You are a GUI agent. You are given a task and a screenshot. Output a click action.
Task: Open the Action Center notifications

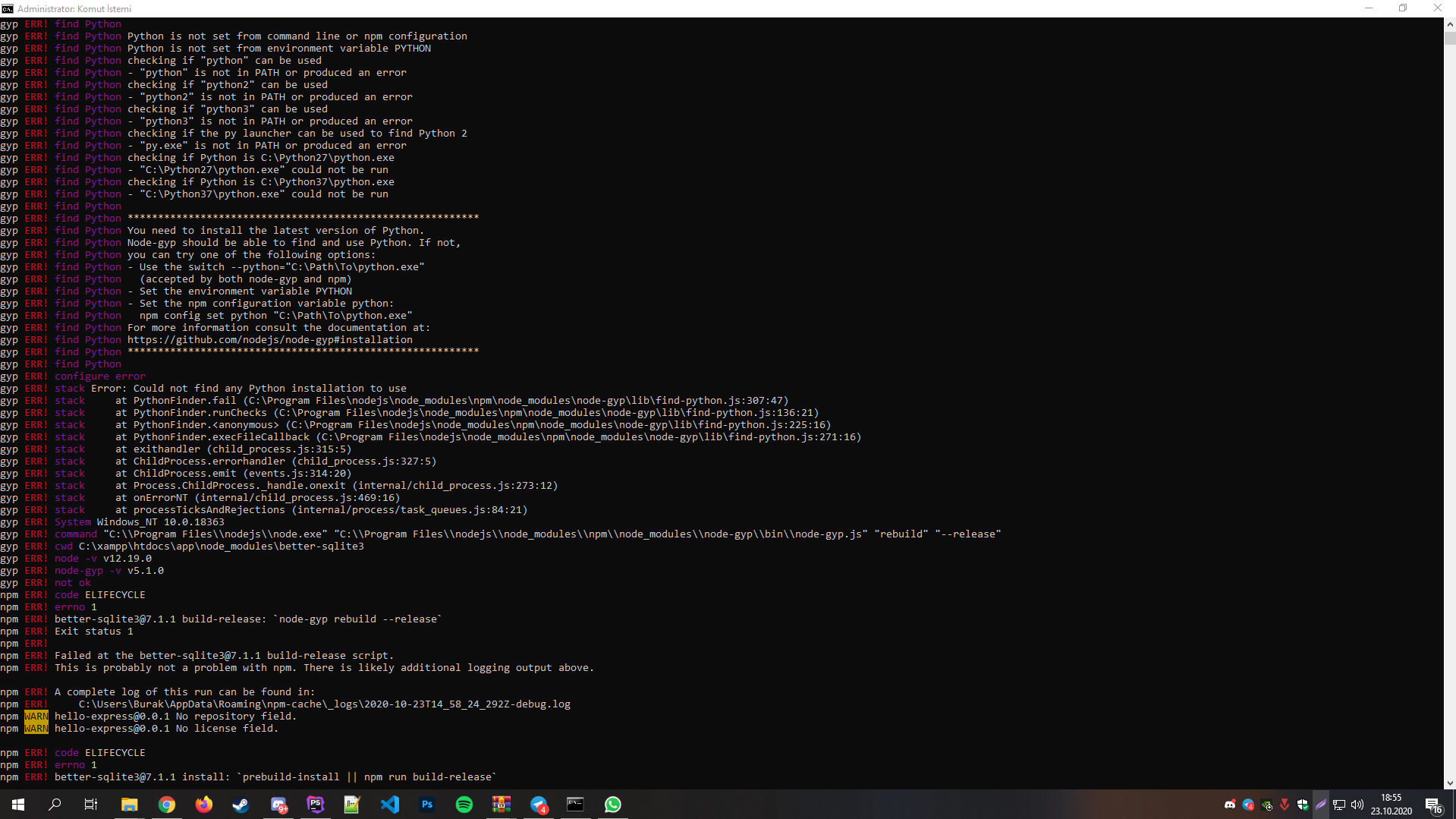coord(1434,805)
